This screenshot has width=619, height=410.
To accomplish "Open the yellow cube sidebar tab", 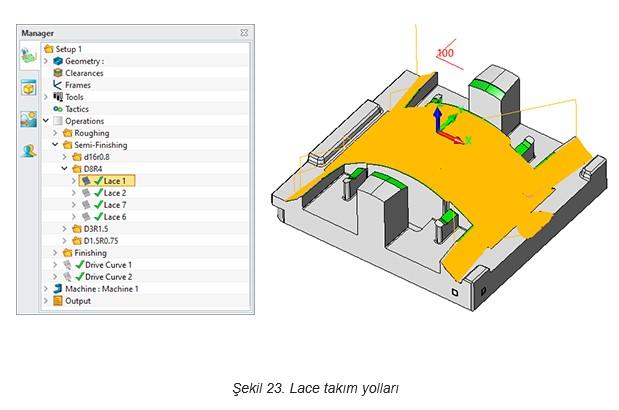I will click(x=28, y=87).
